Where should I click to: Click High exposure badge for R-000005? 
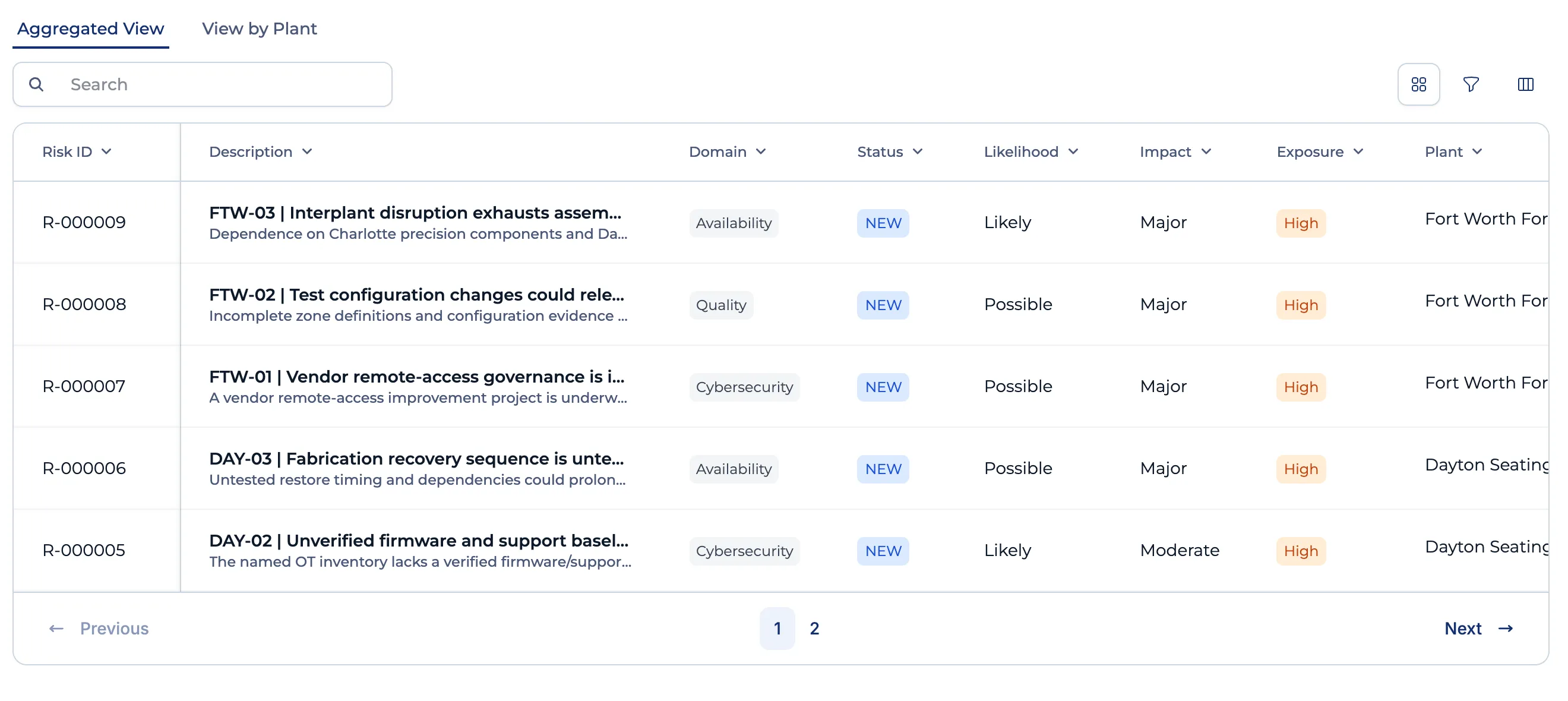[x=1301, y=551]
